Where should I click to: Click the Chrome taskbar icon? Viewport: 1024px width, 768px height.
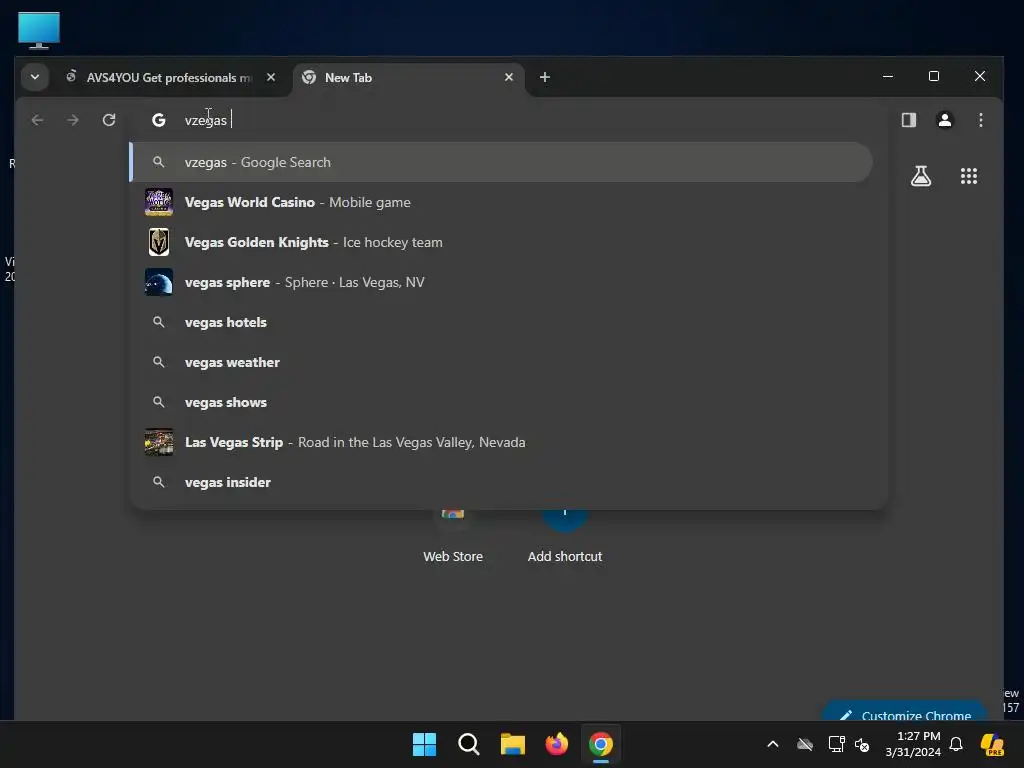point(601,744)
